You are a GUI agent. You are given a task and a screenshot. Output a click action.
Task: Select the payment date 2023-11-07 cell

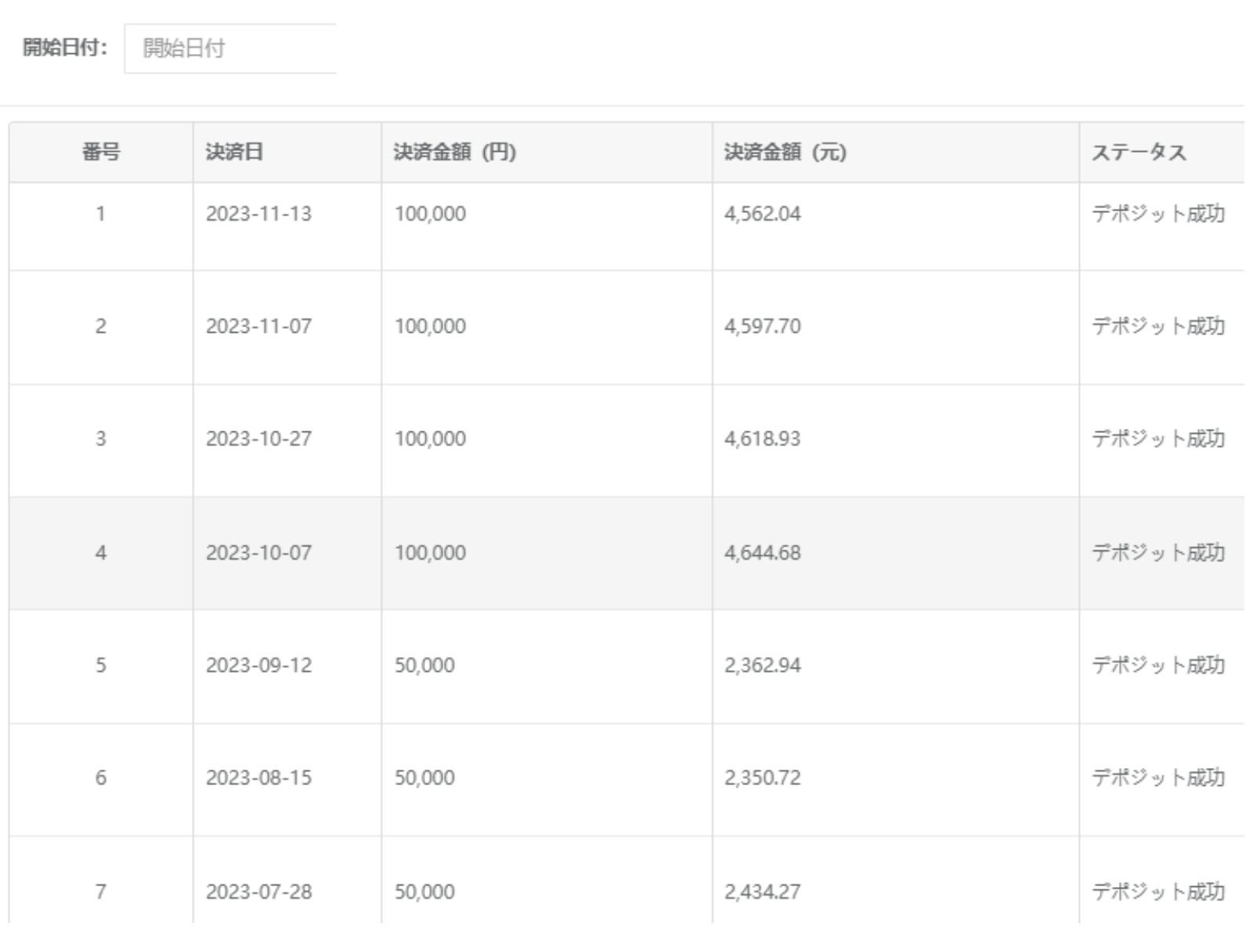click(x=258, y=326)
